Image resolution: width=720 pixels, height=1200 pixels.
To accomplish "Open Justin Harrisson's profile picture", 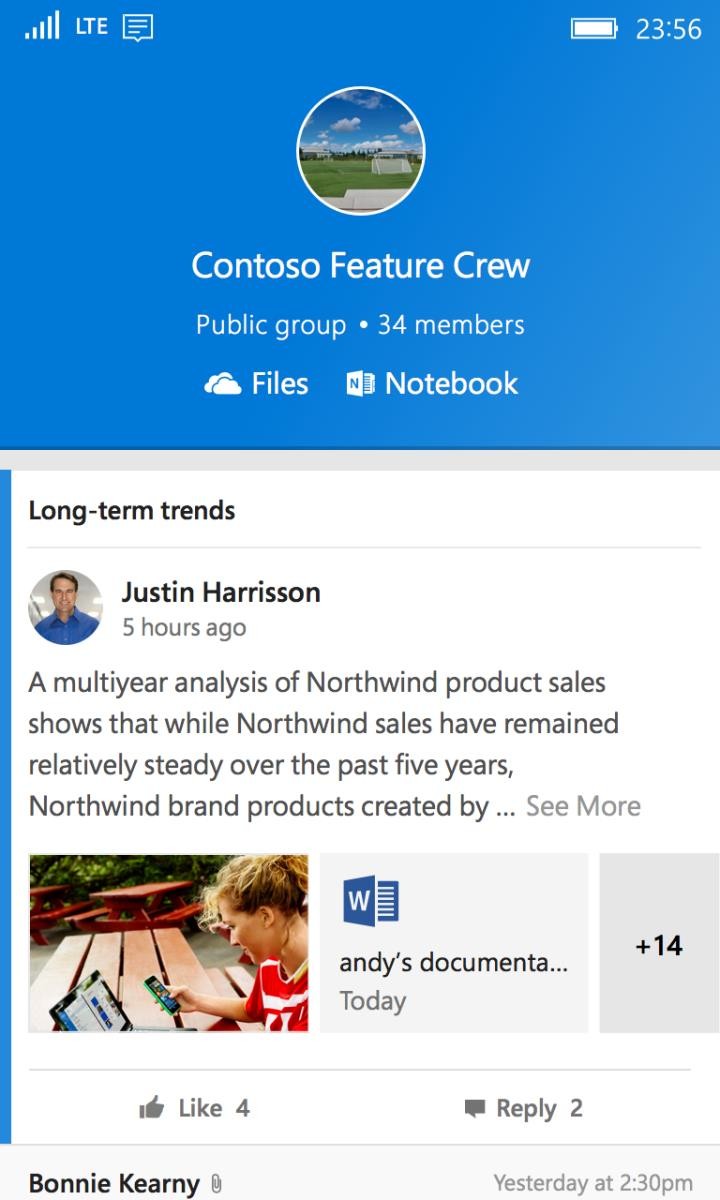I will pos(66,607).
